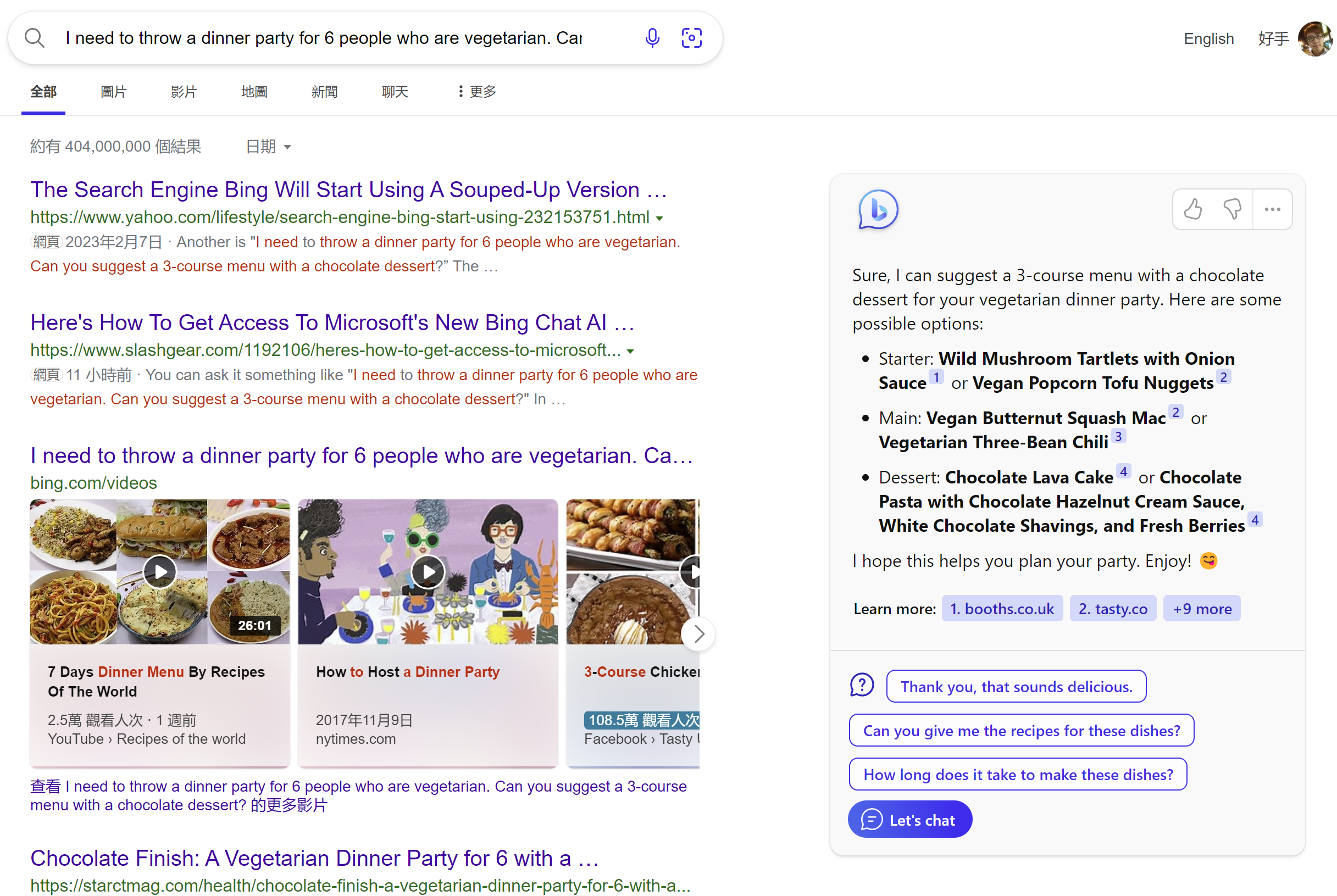Play How to Host a Dinner Party video

428,571
